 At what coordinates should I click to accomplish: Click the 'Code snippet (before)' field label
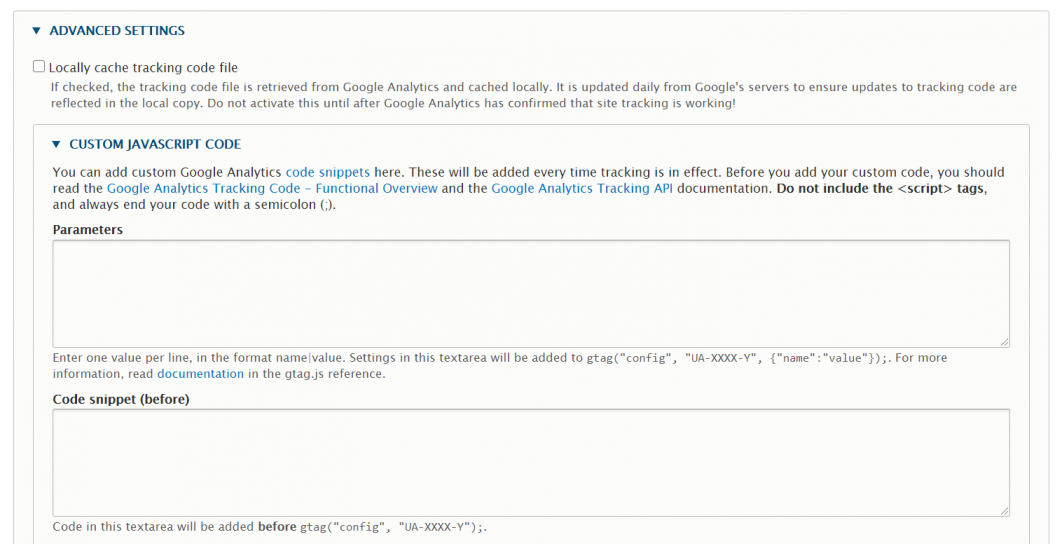pyautogui.click(x=121, y=399)
